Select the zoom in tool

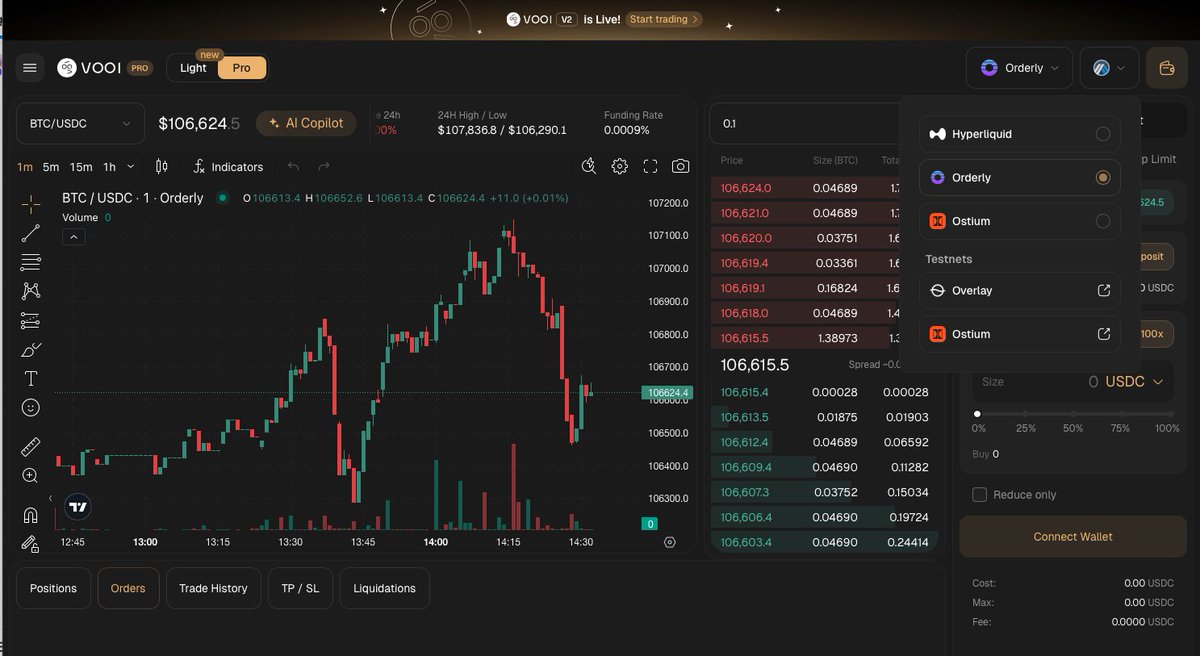(31, 476)
